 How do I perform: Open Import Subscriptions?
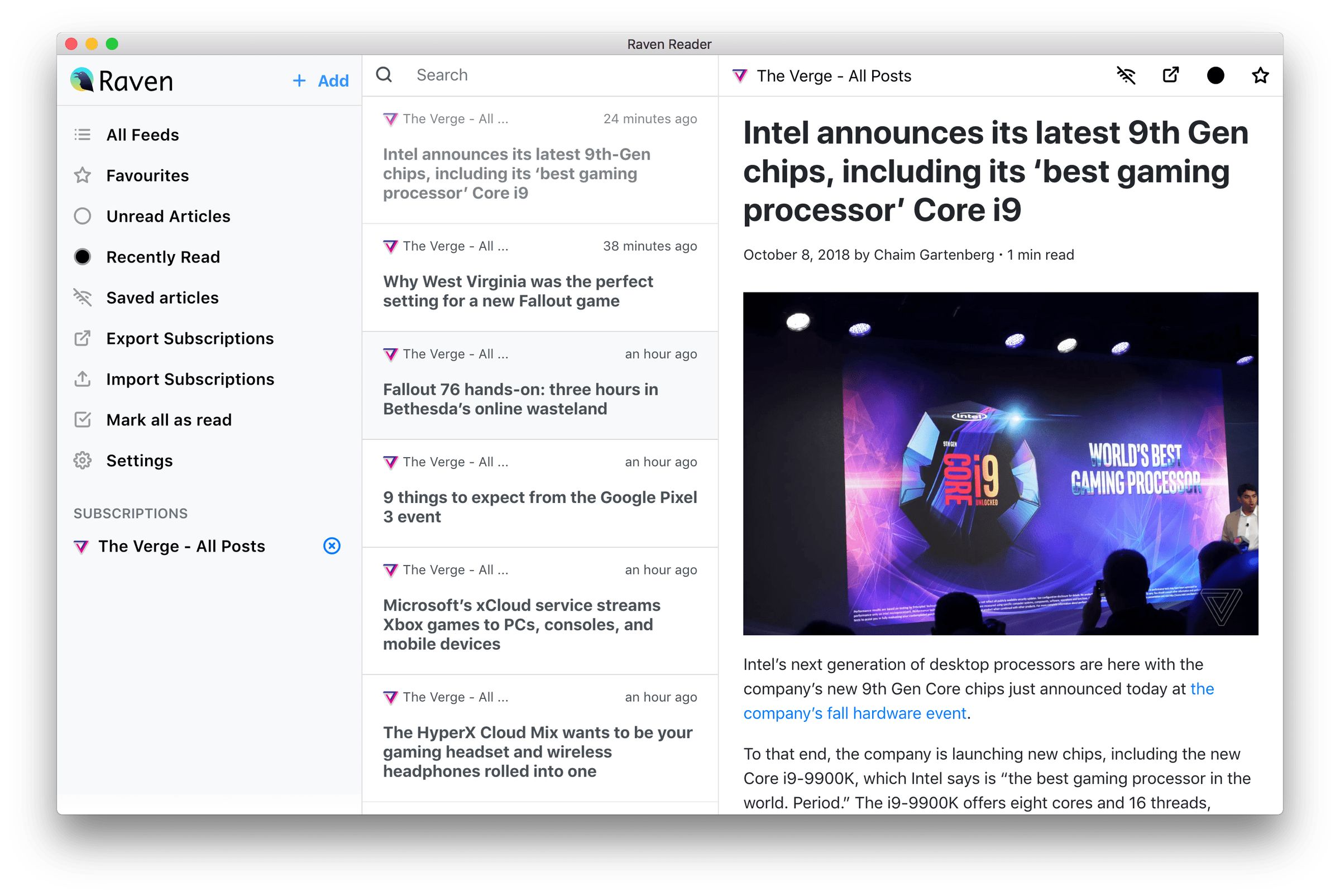189,379
